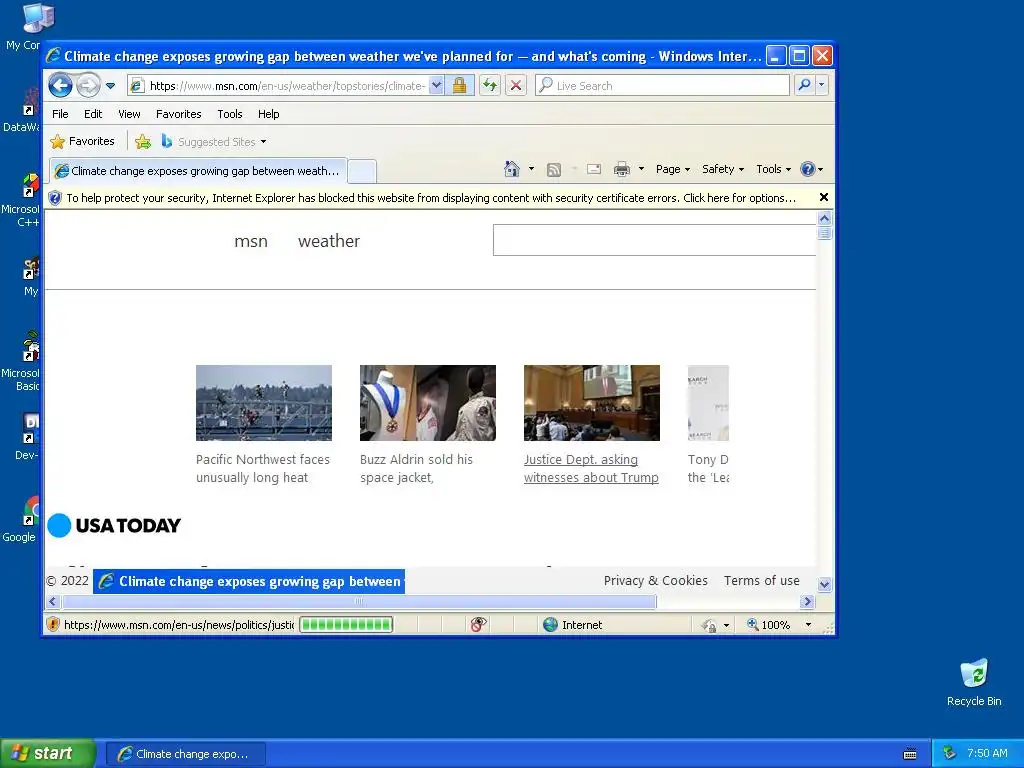Close the information bar
This screenshot has height=768, width=1024.
(824, 197)
